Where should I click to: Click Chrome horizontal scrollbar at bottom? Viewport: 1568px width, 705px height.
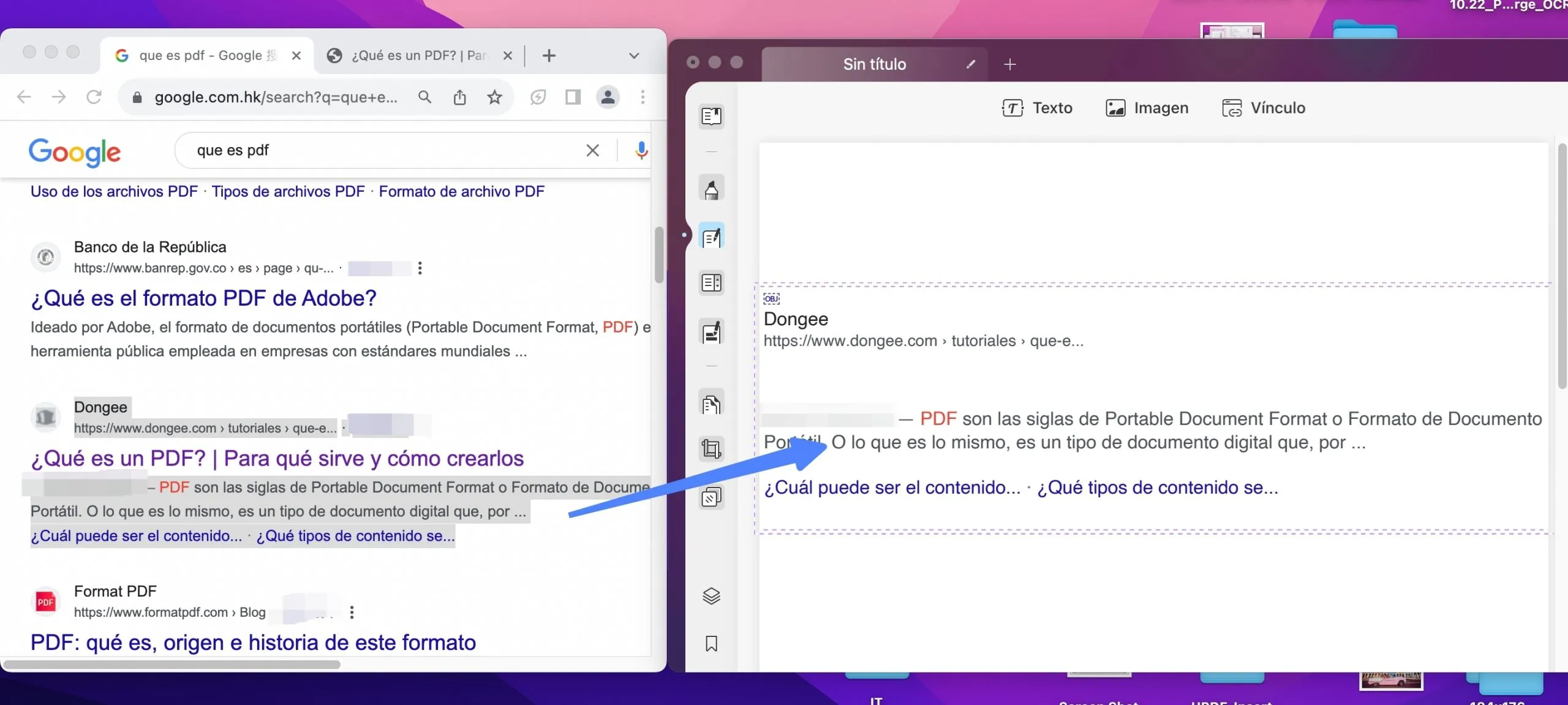tap(171, 664)
